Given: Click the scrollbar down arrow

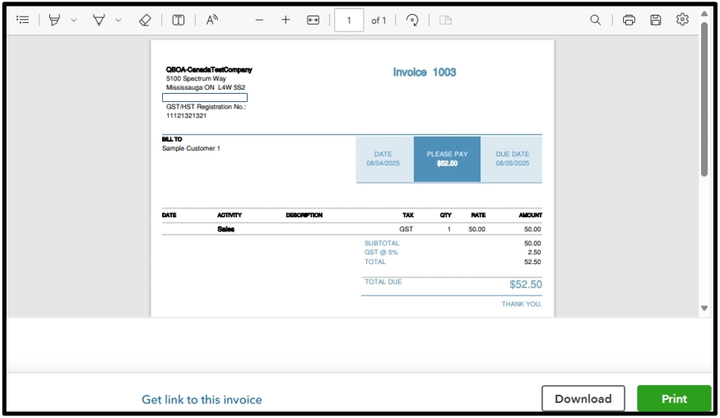Looking at the screenshot, I should [x=704, y=308].
